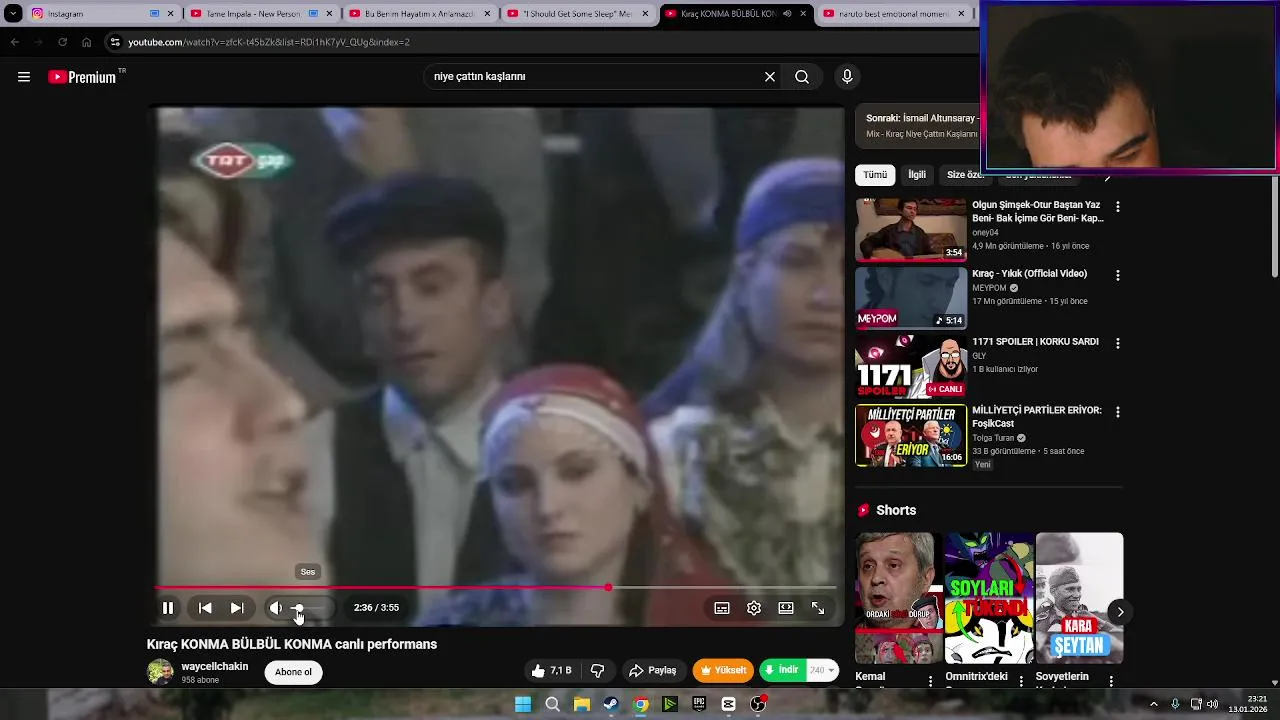The image size is (1280, 720).
Task: Click the orange Yükselt button
Action: click(x=723, y=670)
